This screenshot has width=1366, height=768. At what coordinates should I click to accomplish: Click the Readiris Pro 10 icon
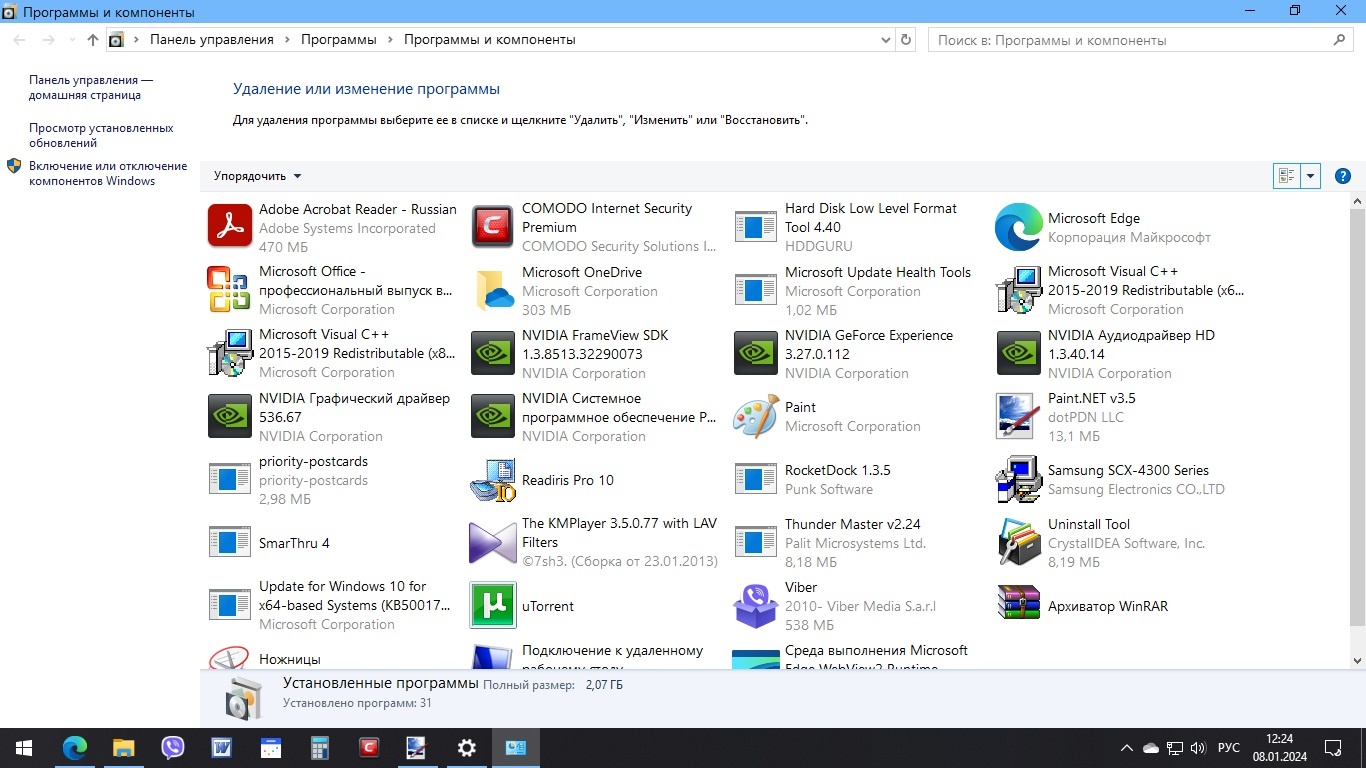493,480
